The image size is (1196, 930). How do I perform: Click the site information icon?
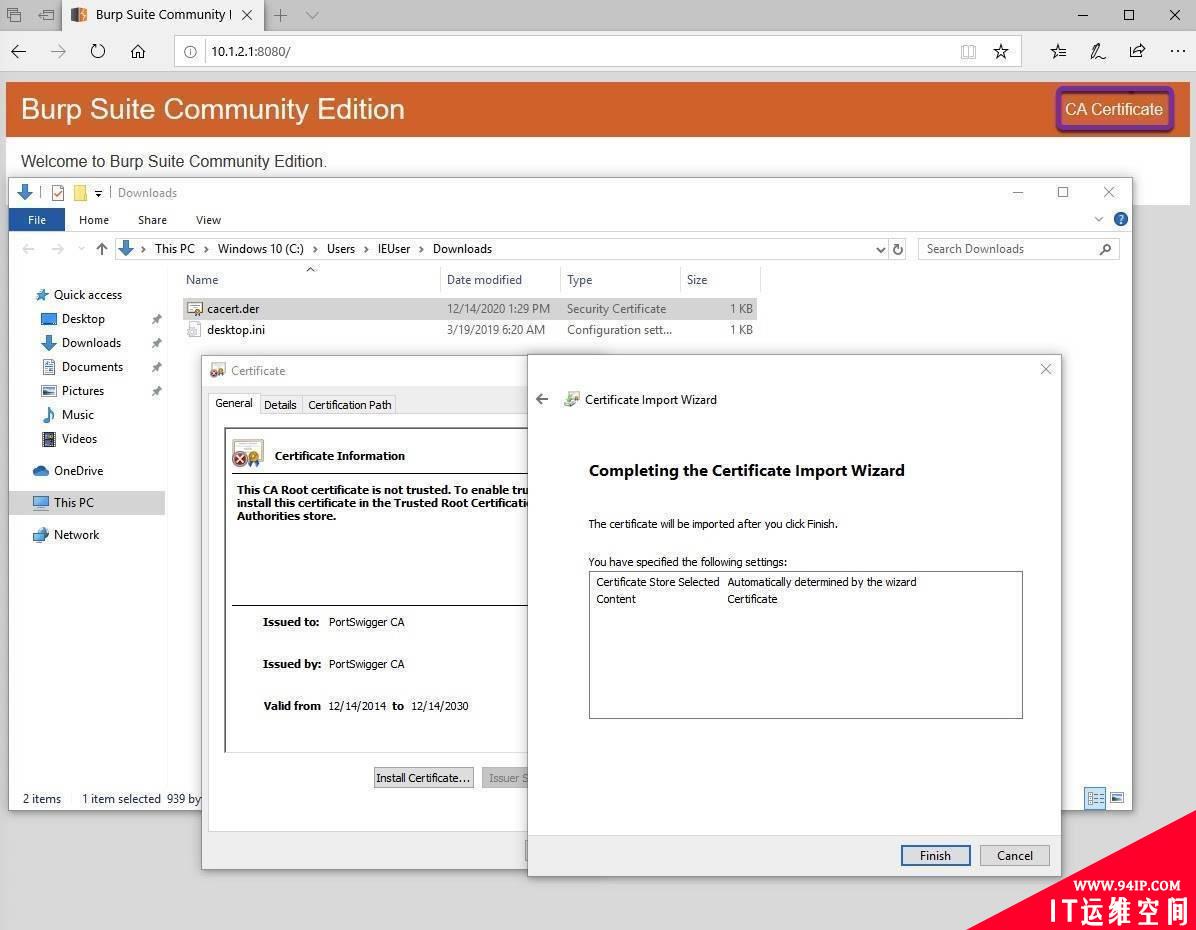(x=190, y=51)
